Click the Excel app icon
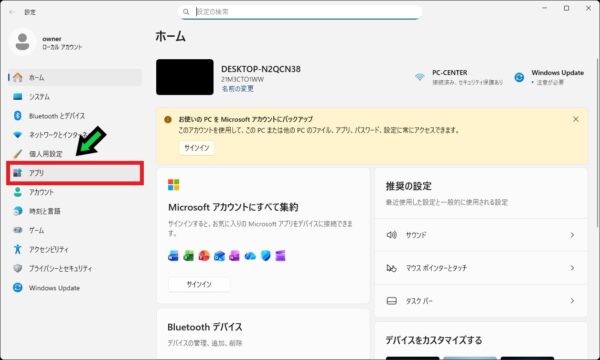 click(x=189, y=256)
